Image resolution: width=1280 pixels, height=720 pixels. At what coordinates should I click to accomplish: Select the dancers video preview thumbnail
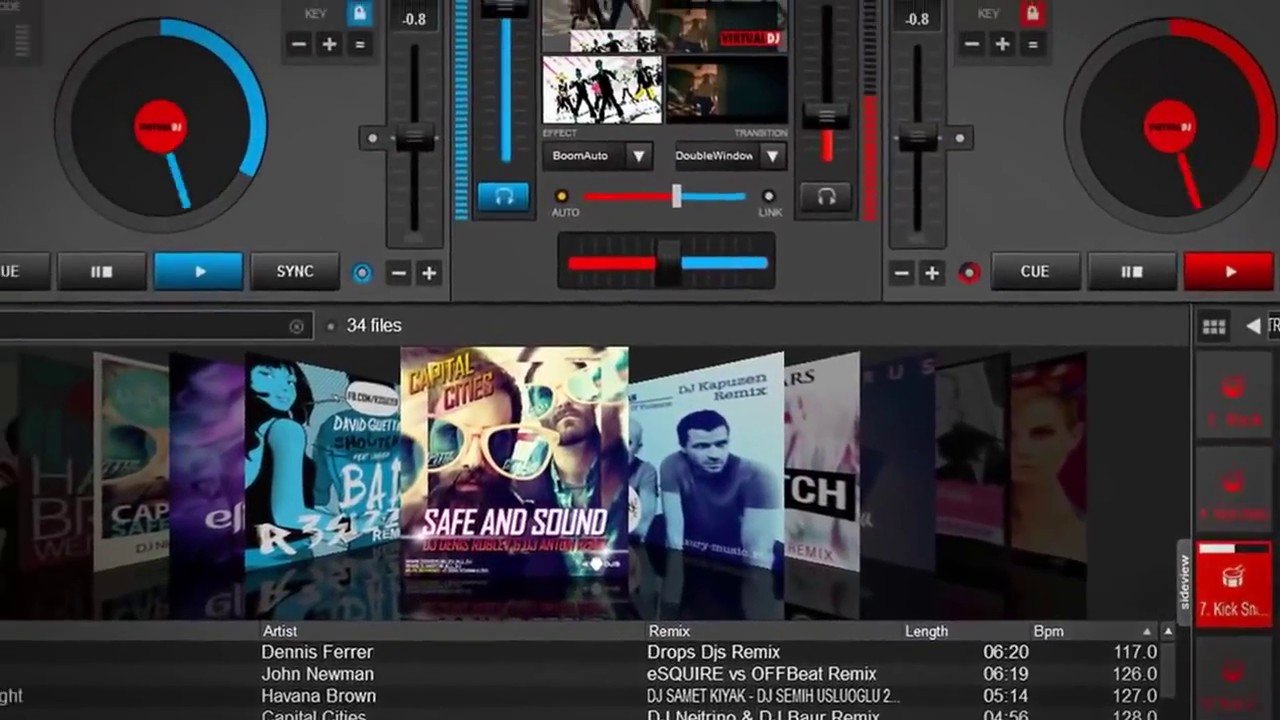[x=602, y=89]
